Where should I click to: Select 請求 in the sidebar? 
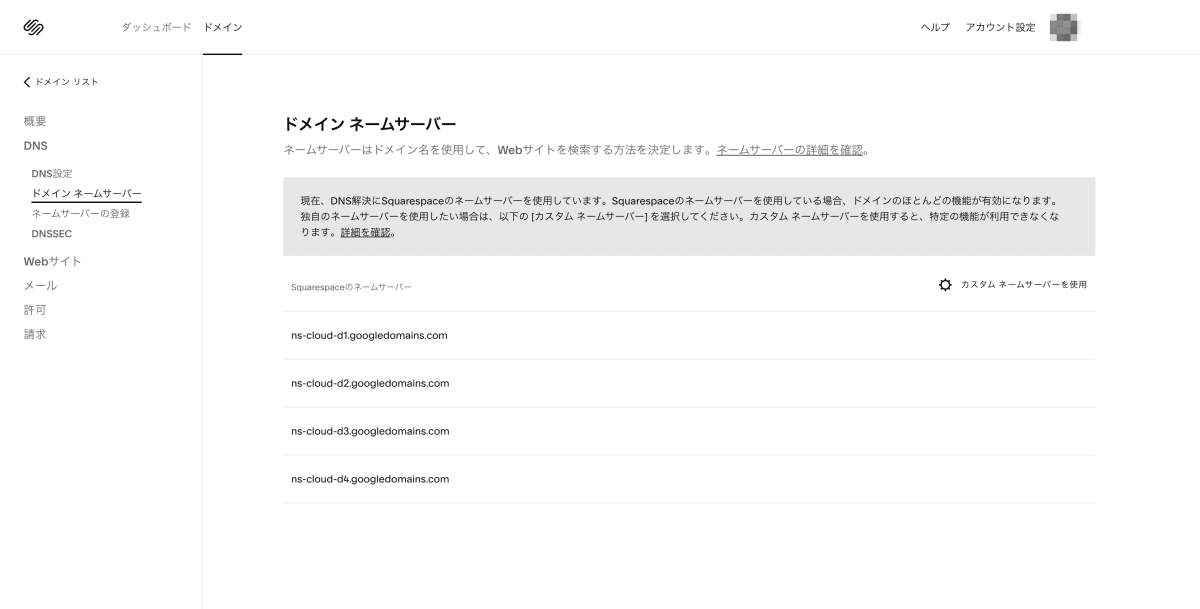coord(35,334)
